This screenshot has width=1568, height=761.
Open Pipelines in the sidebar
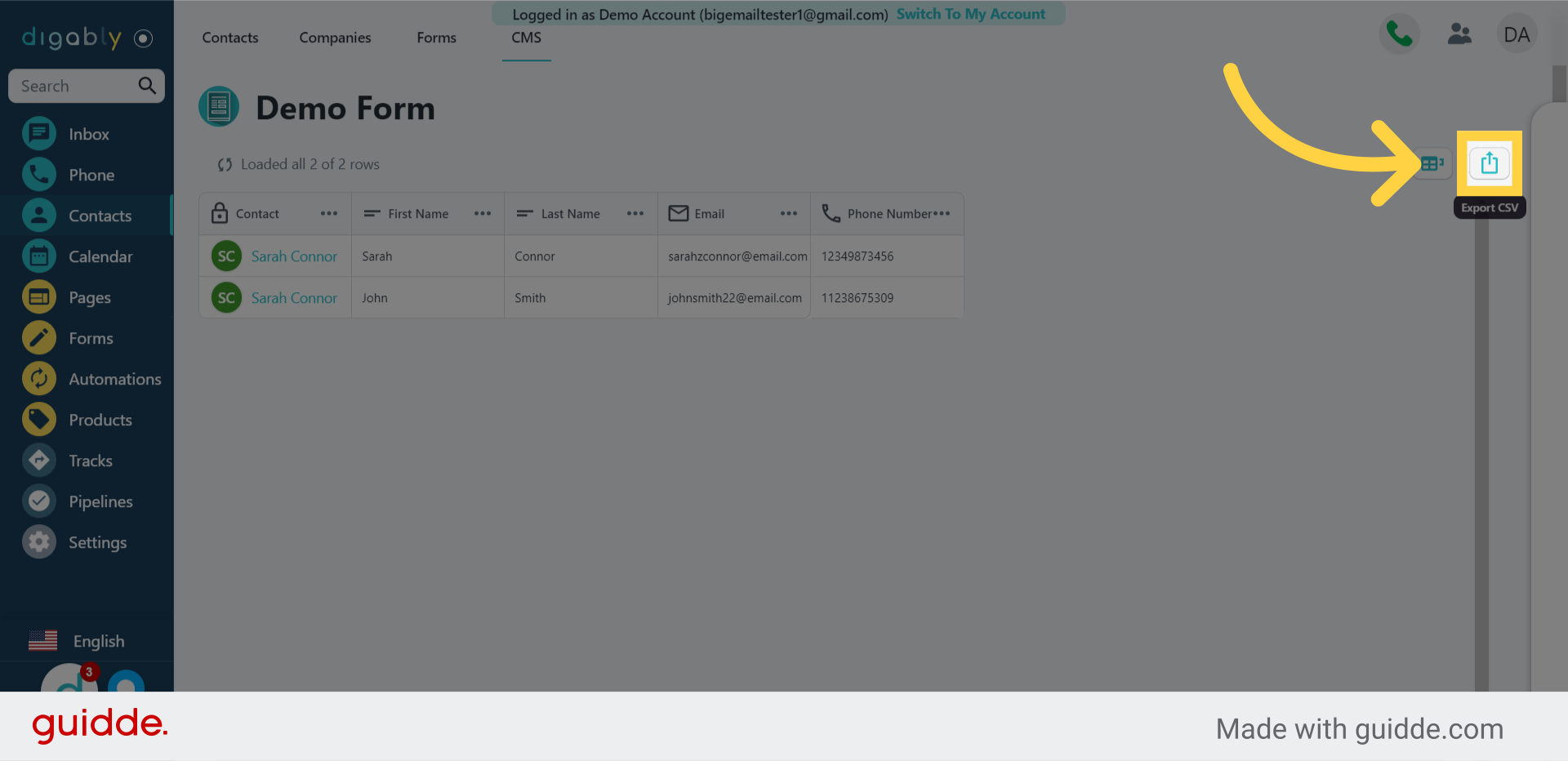click(x=87, y=501)
